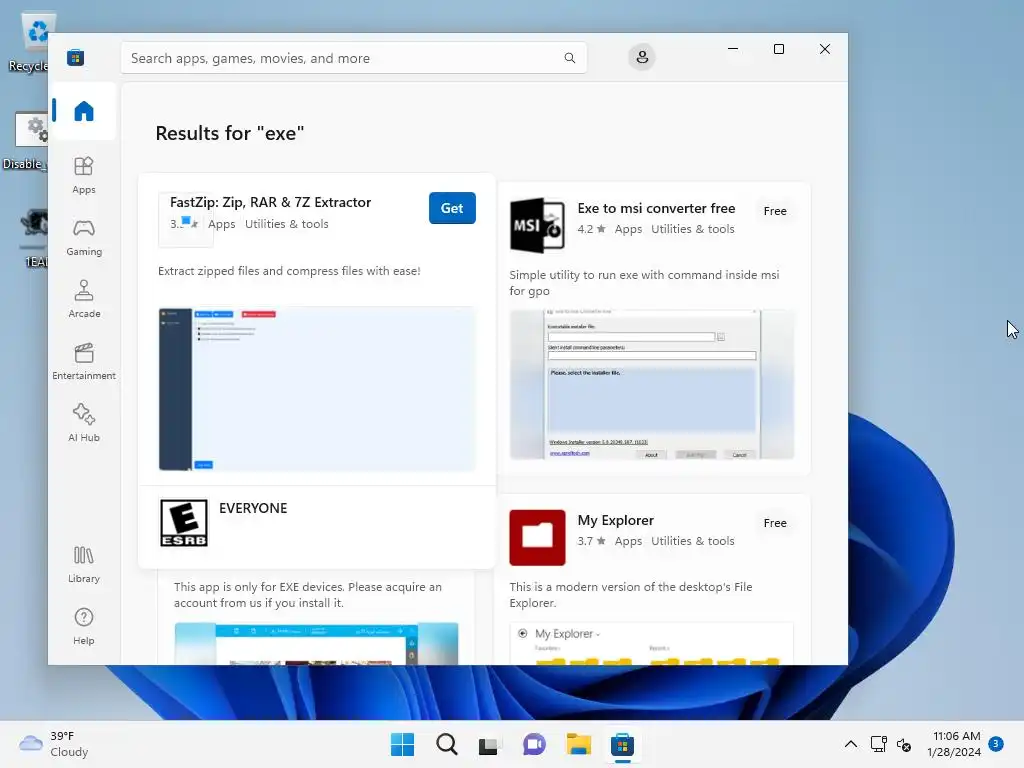This screenshot has width=1024, height=768.
Task: Minimize the Microsoft Store window
Action: pyautogui.click(x=733, y=49)
